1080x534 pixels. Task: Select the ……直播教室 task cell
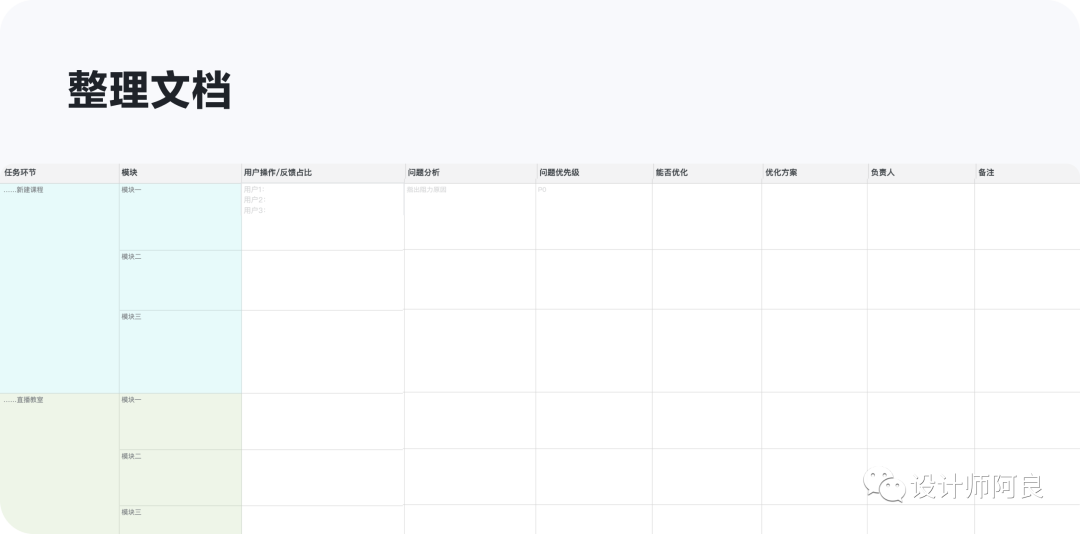pos(59,464)
